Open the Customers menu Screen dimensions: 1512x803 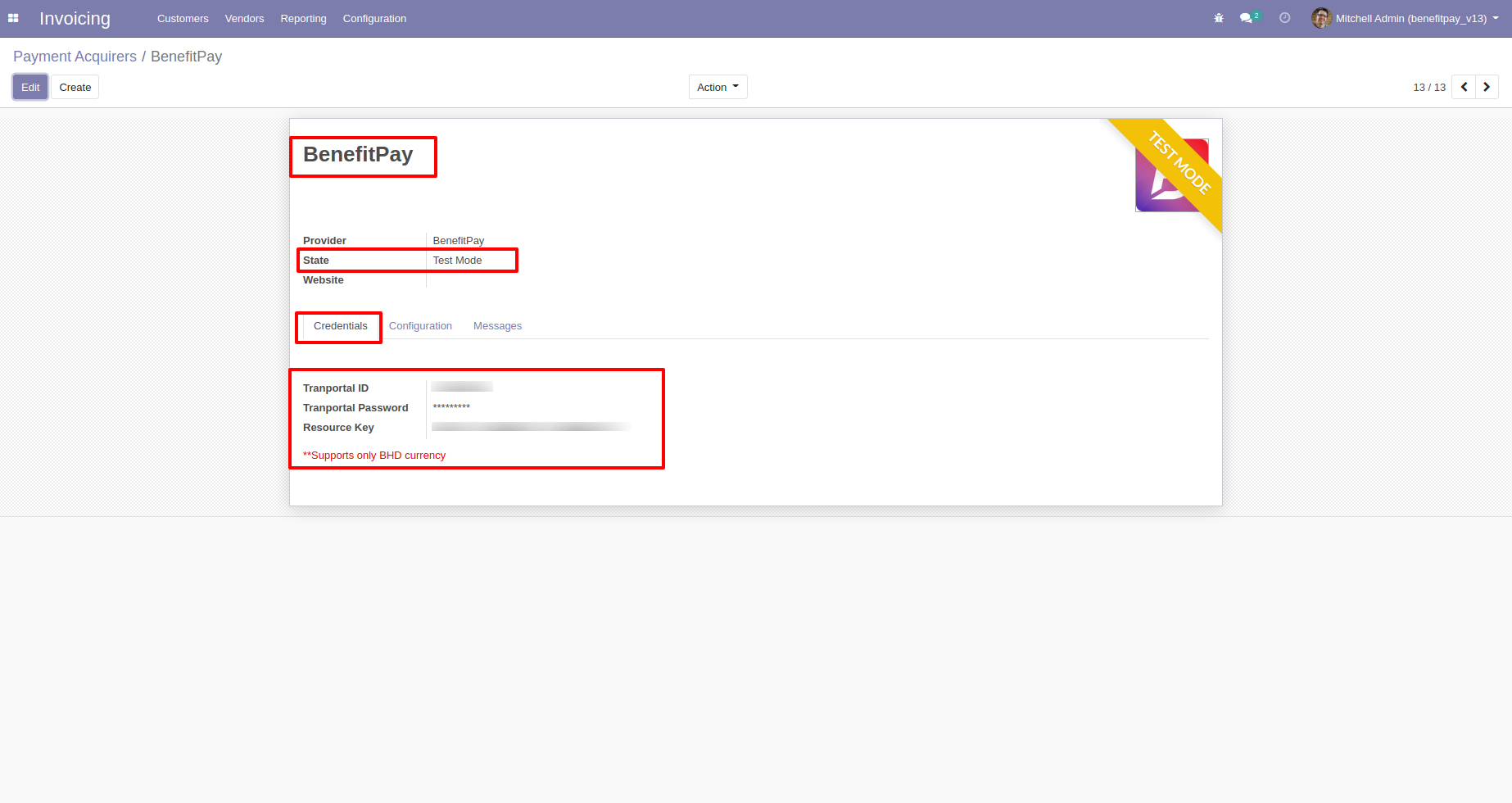tap(183, 18)
